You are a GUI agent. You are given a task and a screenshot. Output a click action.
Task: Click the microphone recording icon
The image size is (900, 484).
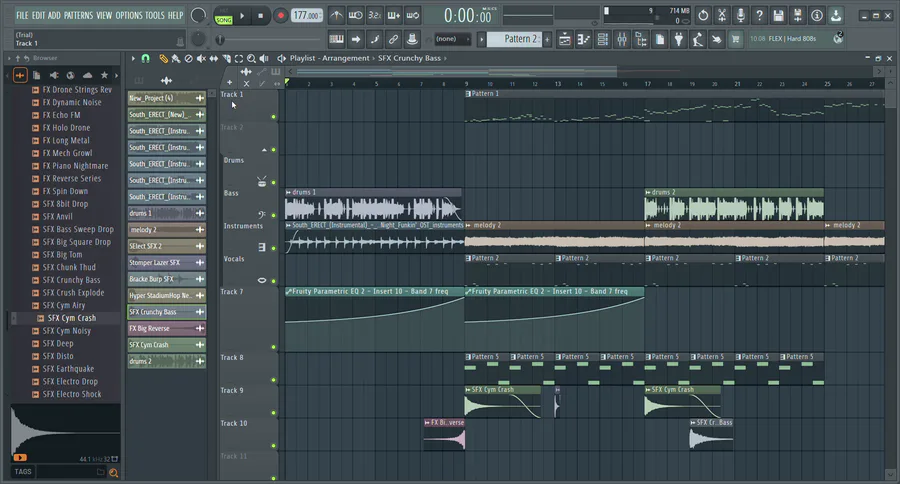click(740, 16)
